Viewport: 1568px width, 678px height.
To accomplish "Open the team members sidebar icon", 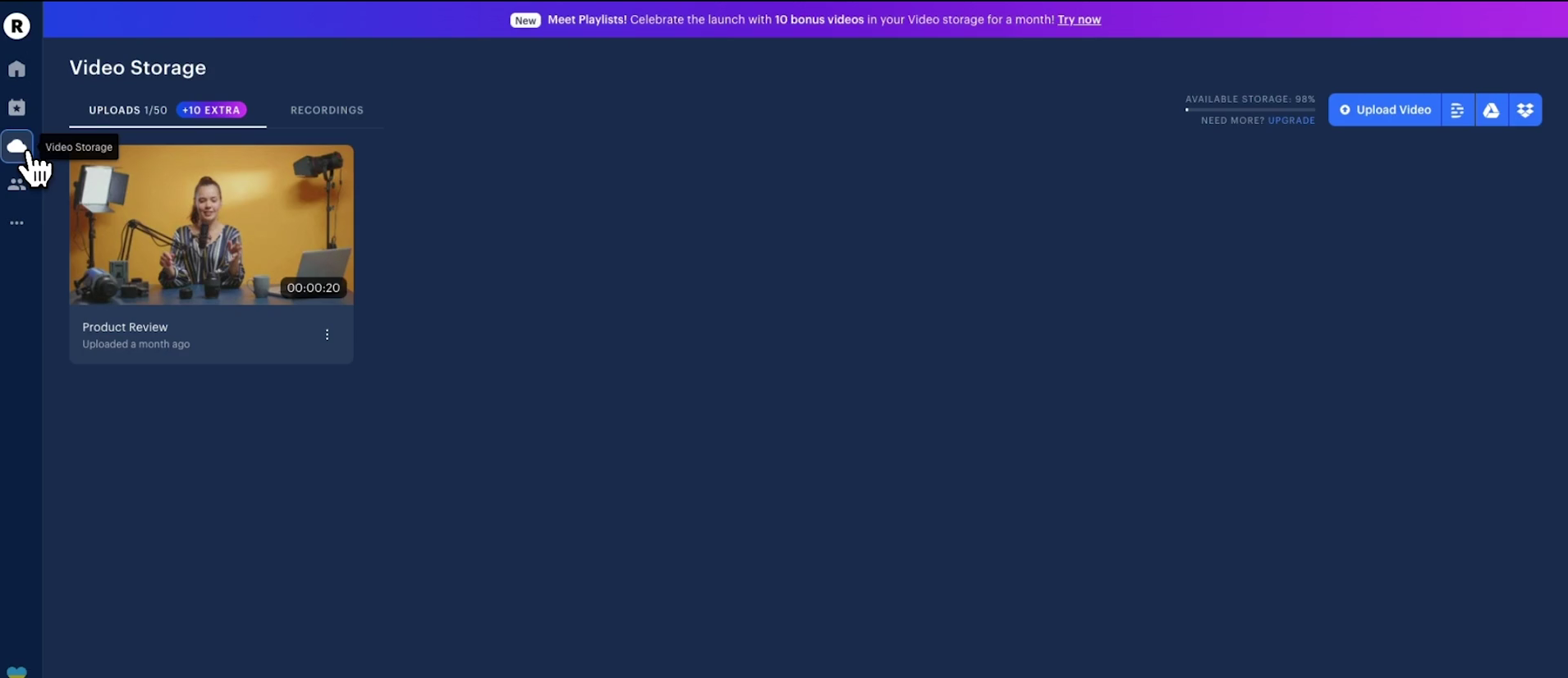I will click(16, 185).
